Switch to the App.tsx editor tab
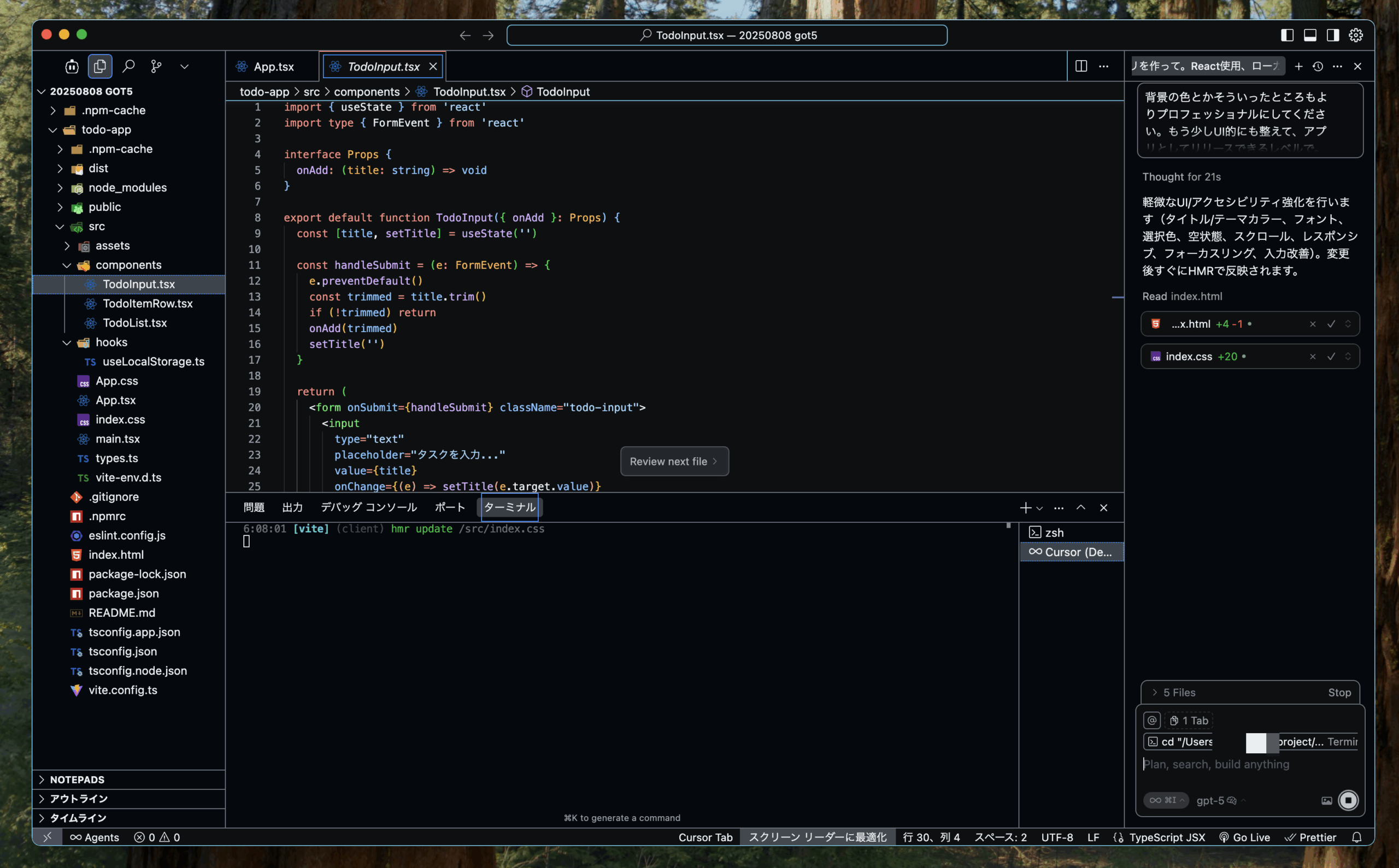The image size is (1399, 868). tap(273, 67)
